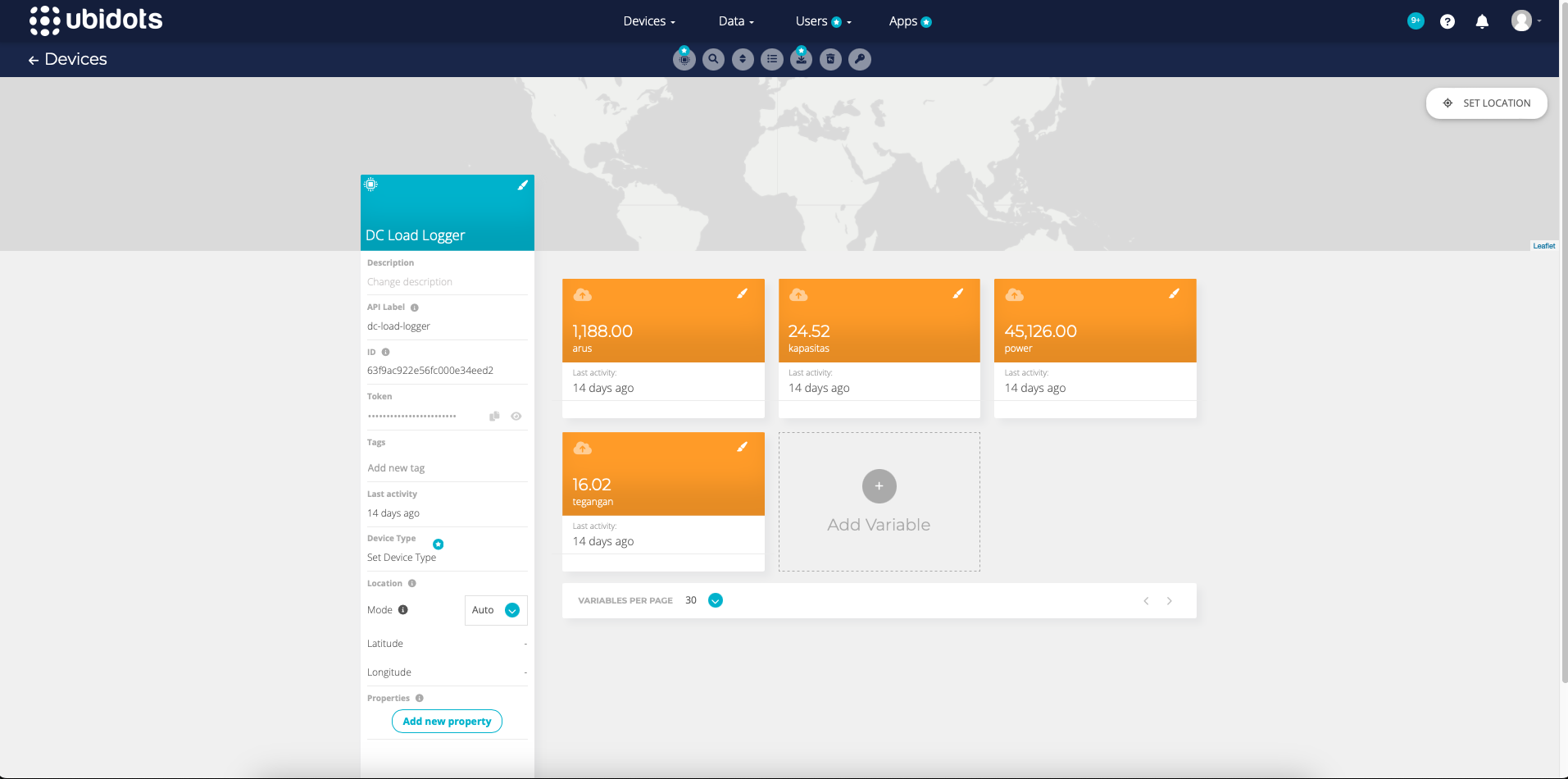
Task: Click the key icon in toolbar
Action: tap(860, 59)
